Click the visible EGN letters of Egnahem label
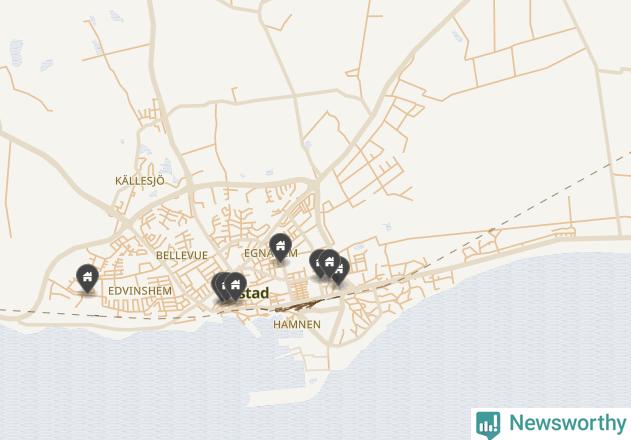Viewport: 631px width, 440px height. [x=256, y=253]
